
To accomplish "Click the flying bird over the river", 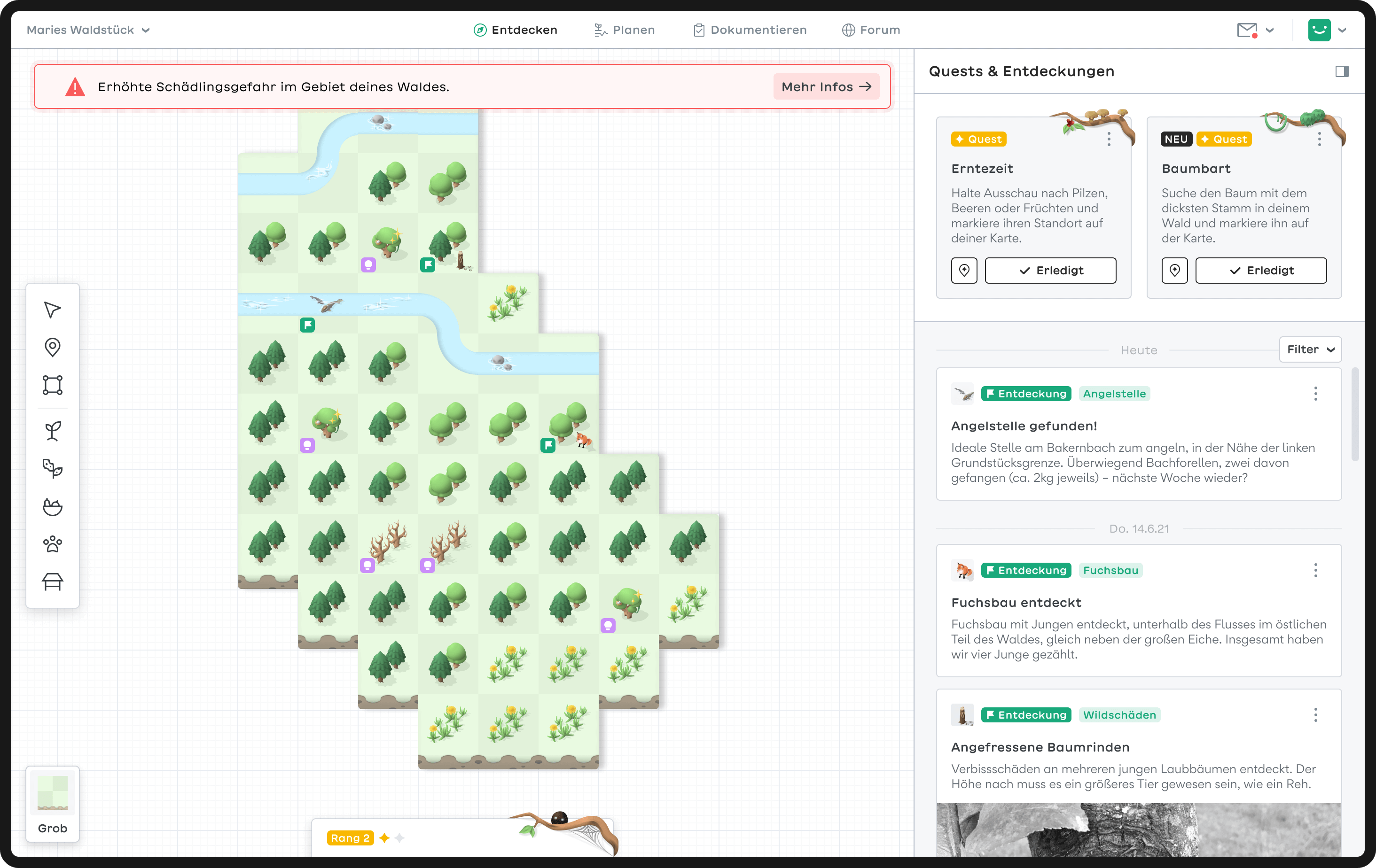I will (326, 303).
